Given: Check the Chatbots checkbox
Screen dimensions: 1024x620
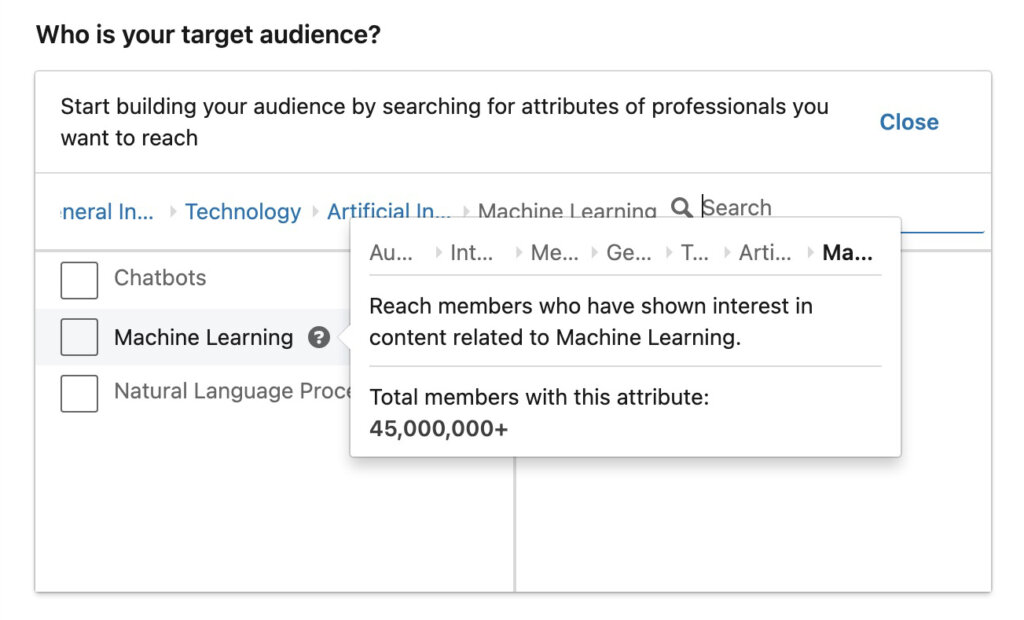Looking at the screenshot, I should [x=79, y=281].
